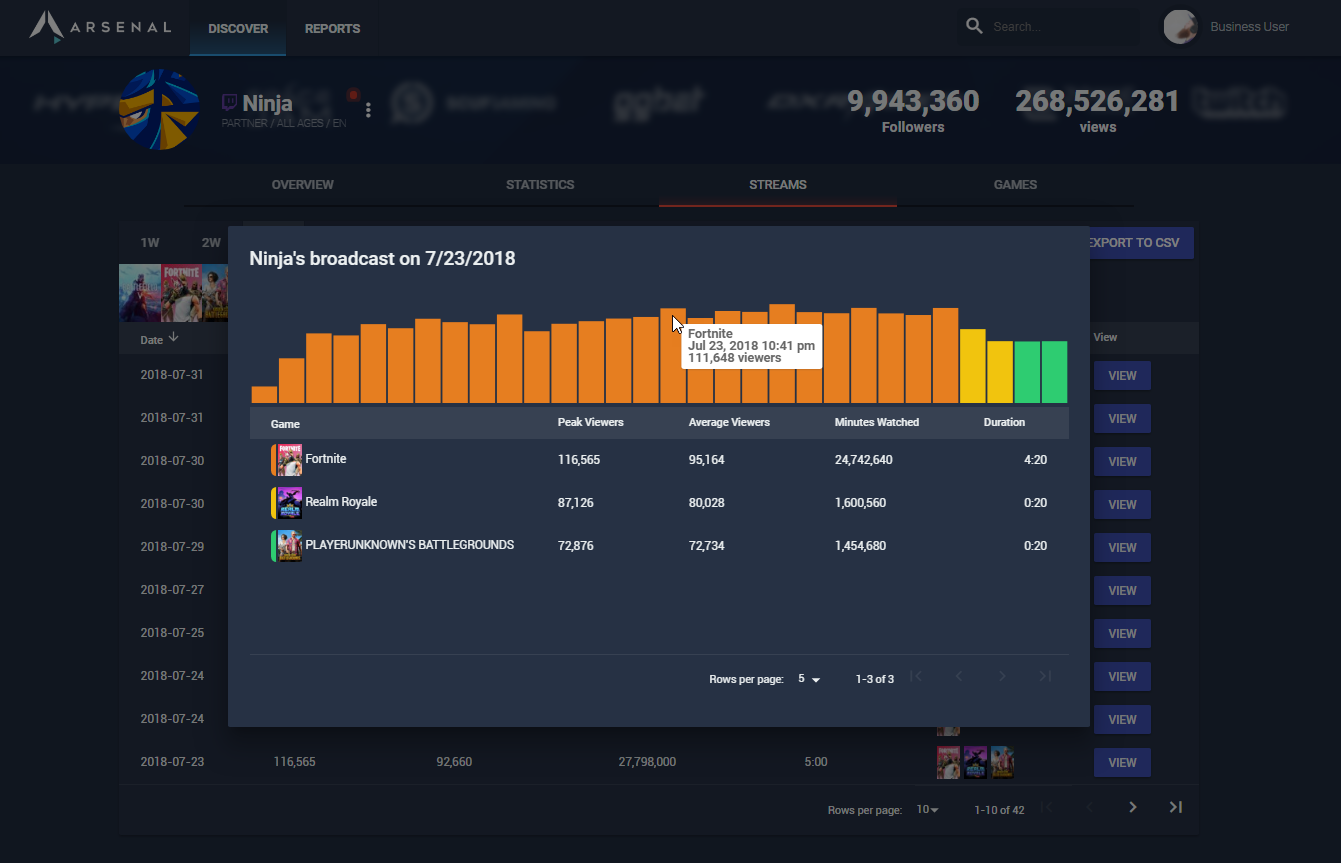Select REPORTS in the top navigation
This screenshot has width=1341, height=863.
(332, 28)
